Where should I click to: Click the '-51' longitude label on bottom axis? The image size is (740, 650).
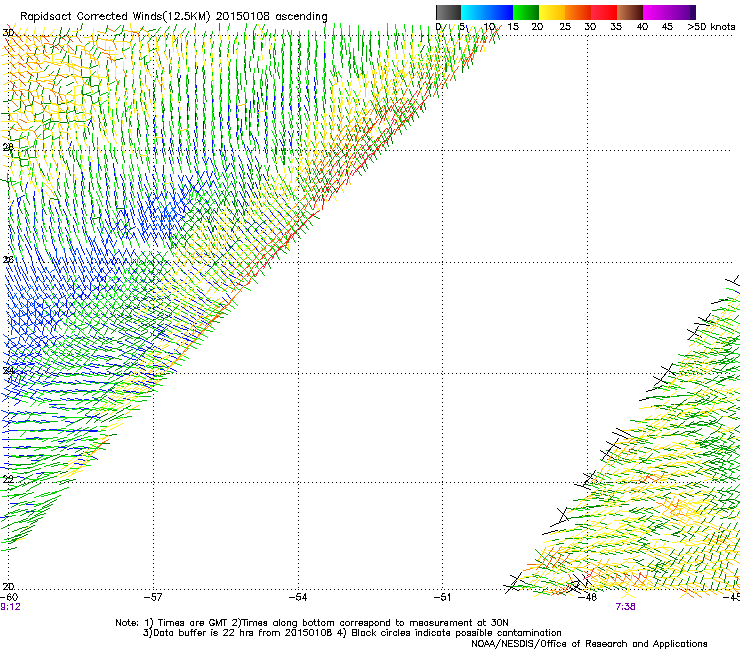point(442,597)
